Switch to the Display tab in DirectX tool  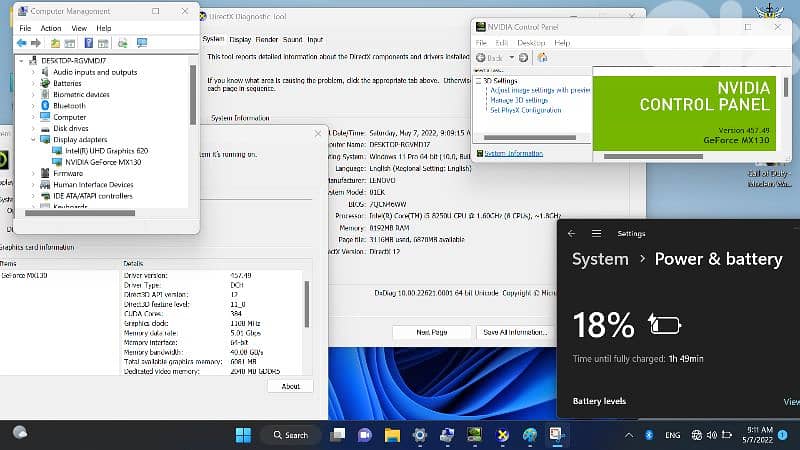click(x=240, y=39)
